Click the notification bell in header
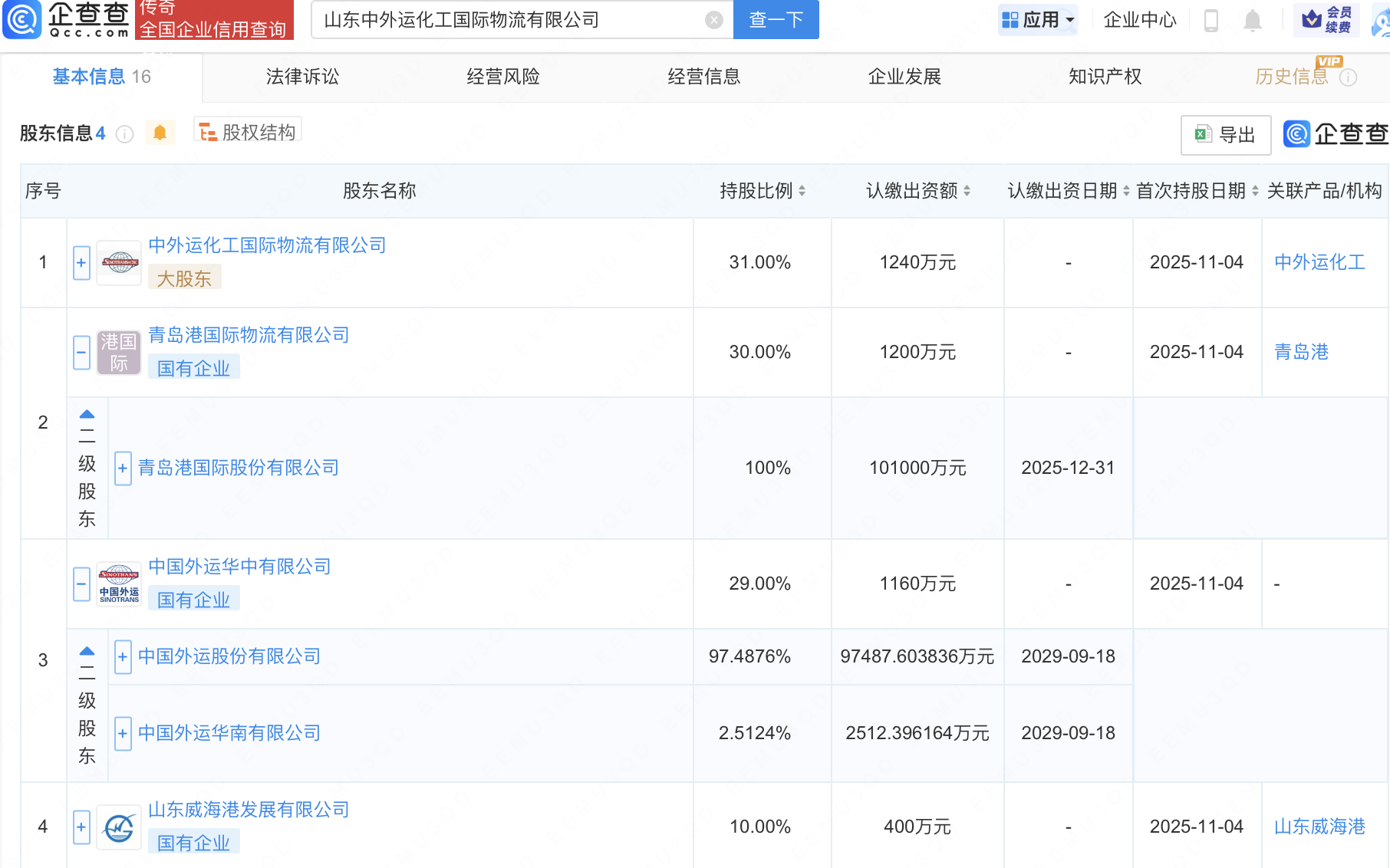Screen dimensions: 1390x868 pyautogui.click(x=1252, y=21)
